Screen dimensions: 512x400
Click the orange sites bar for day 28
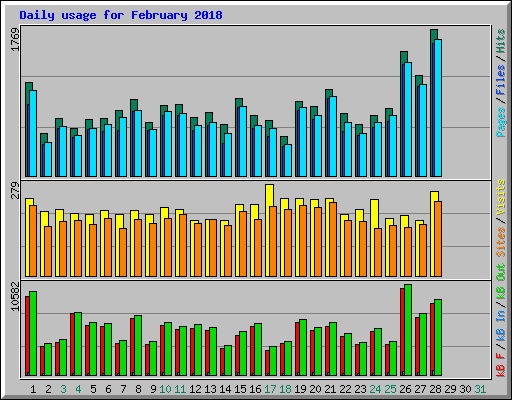(438, 239)
